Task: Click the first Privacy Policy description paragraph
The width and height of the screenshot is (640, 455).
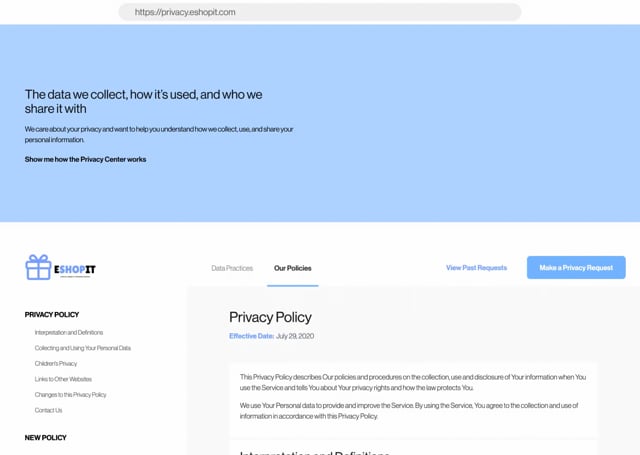Action: pos(413,382)
